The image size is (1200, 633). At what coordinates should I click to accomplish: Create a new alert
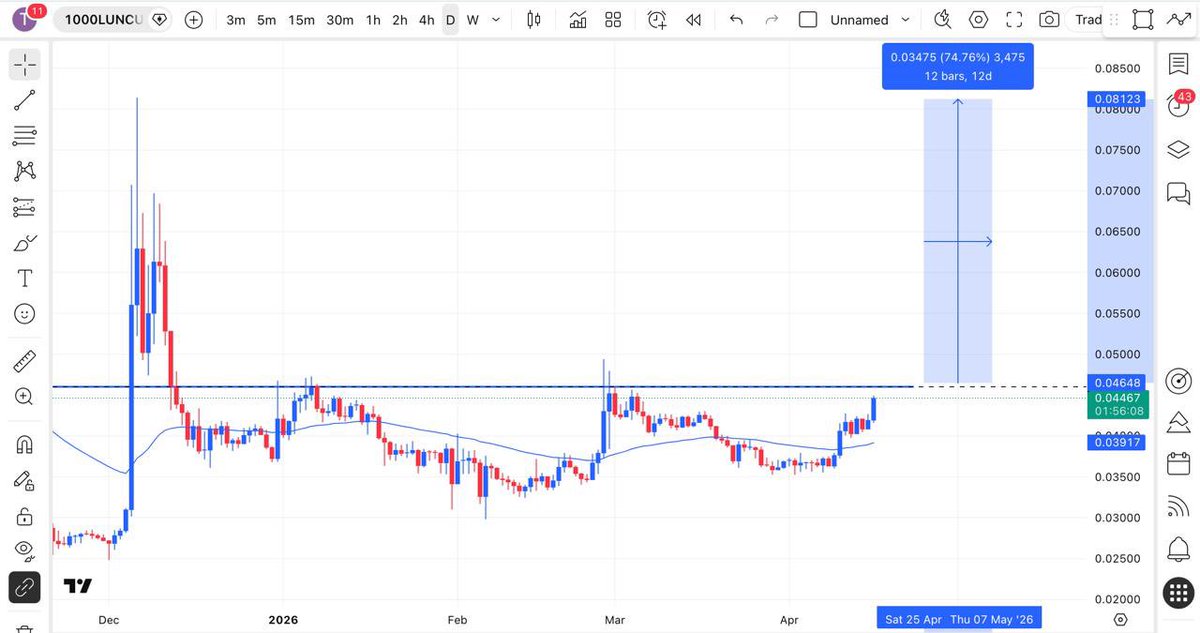[657, 19]
